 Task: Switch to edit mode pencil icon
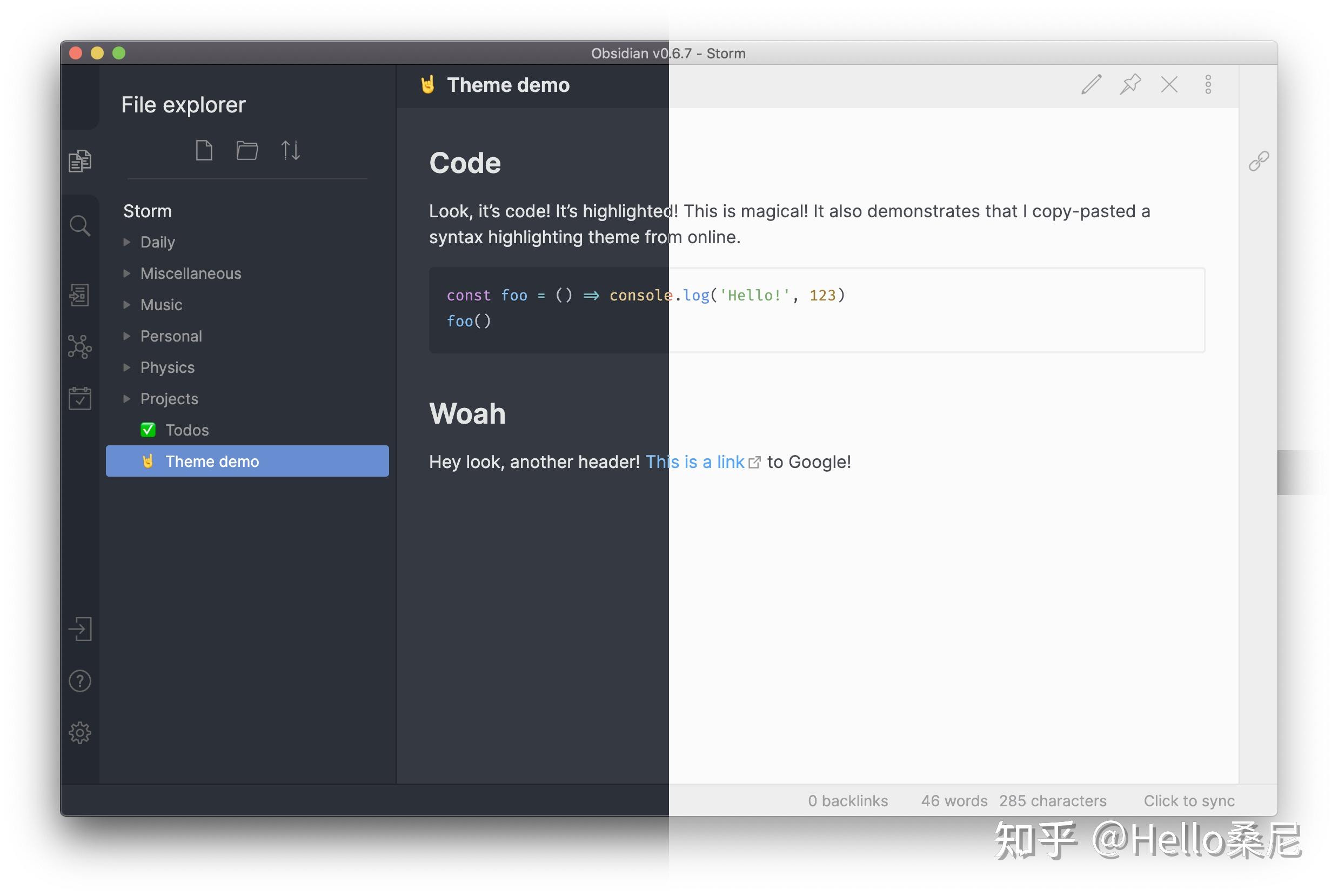coord(1091,84)
